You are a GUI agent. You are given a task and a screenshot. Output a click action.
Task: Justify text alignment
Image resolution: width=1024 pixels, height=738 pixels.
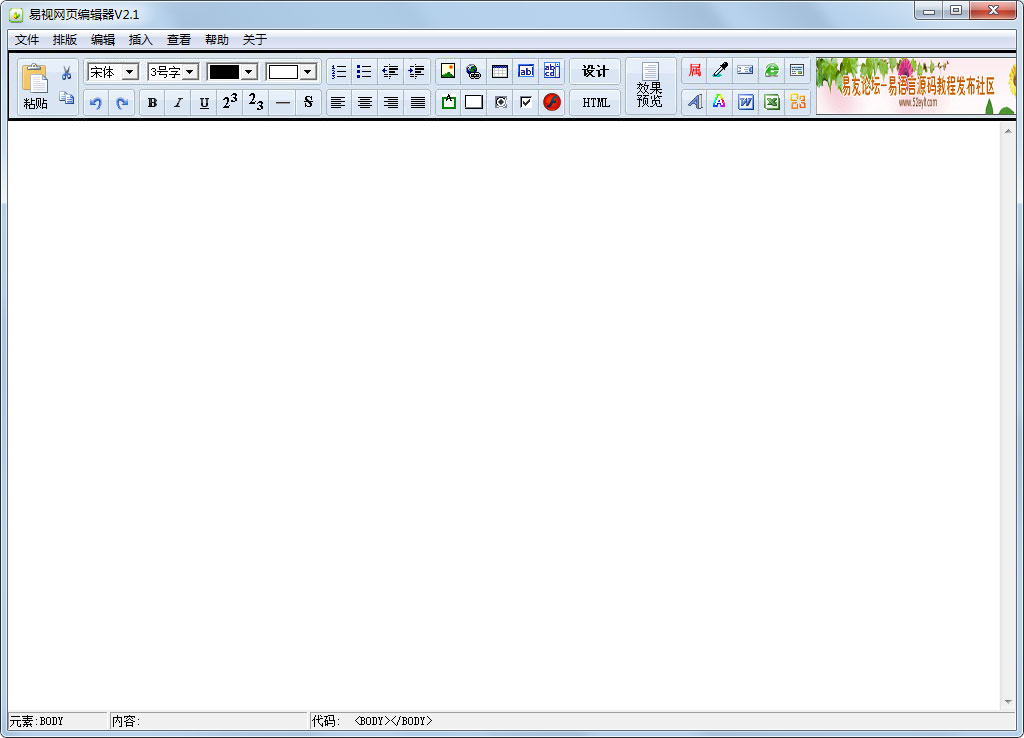tap(417, 103)
